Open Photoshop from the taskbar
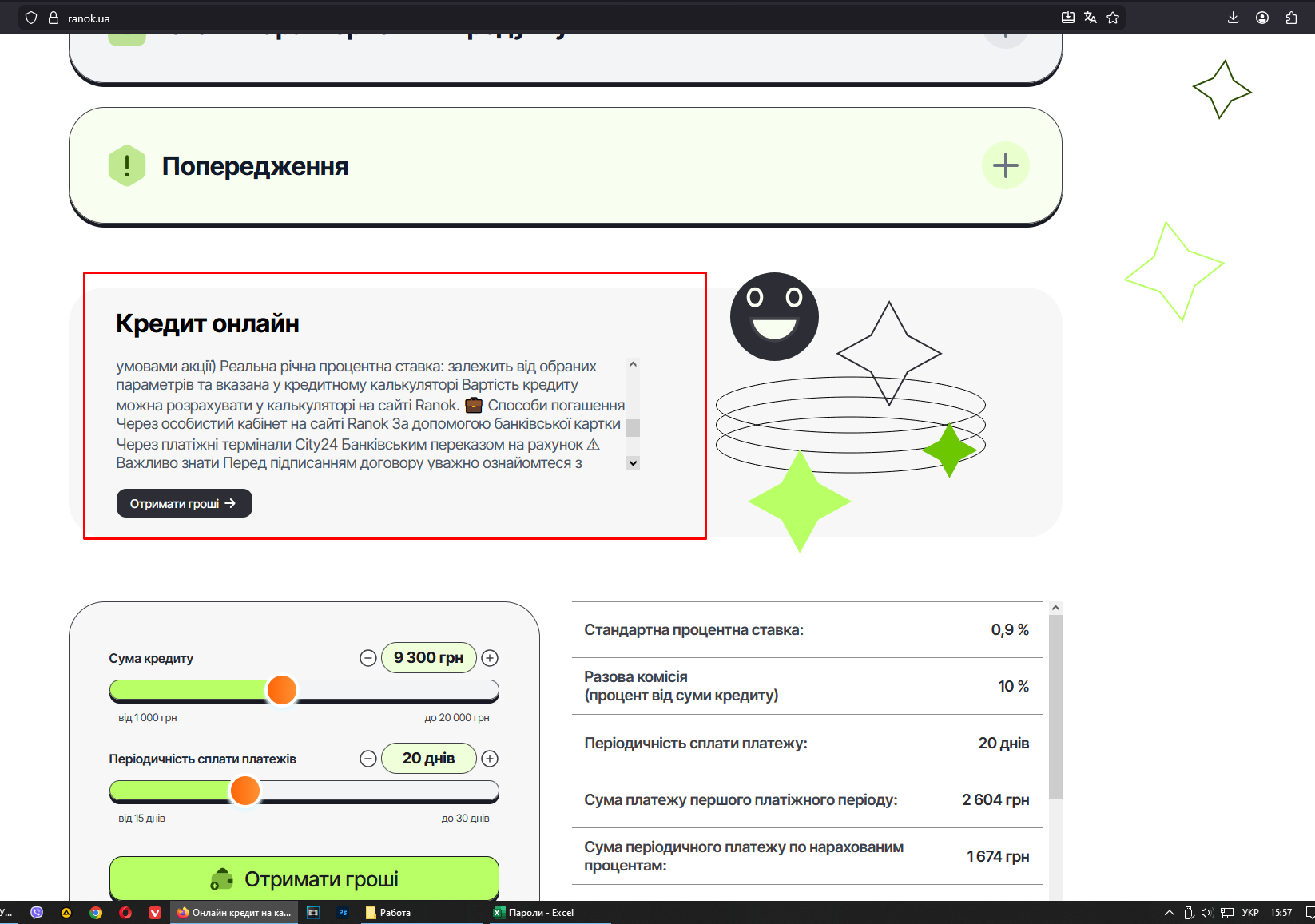The height and width of the screenshot is (924, 1315). pyautogui.click(x=343, y=912)
